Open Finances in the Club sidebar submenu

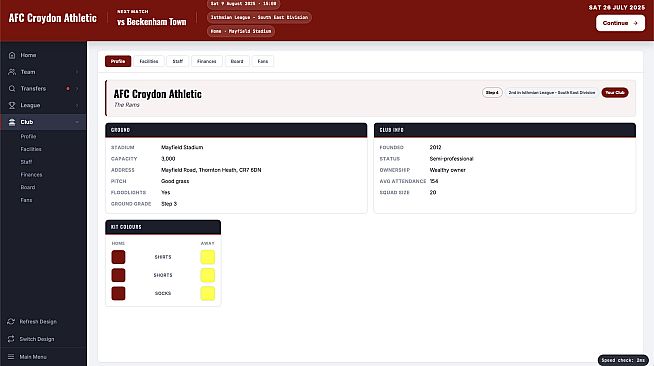(31, 175)
